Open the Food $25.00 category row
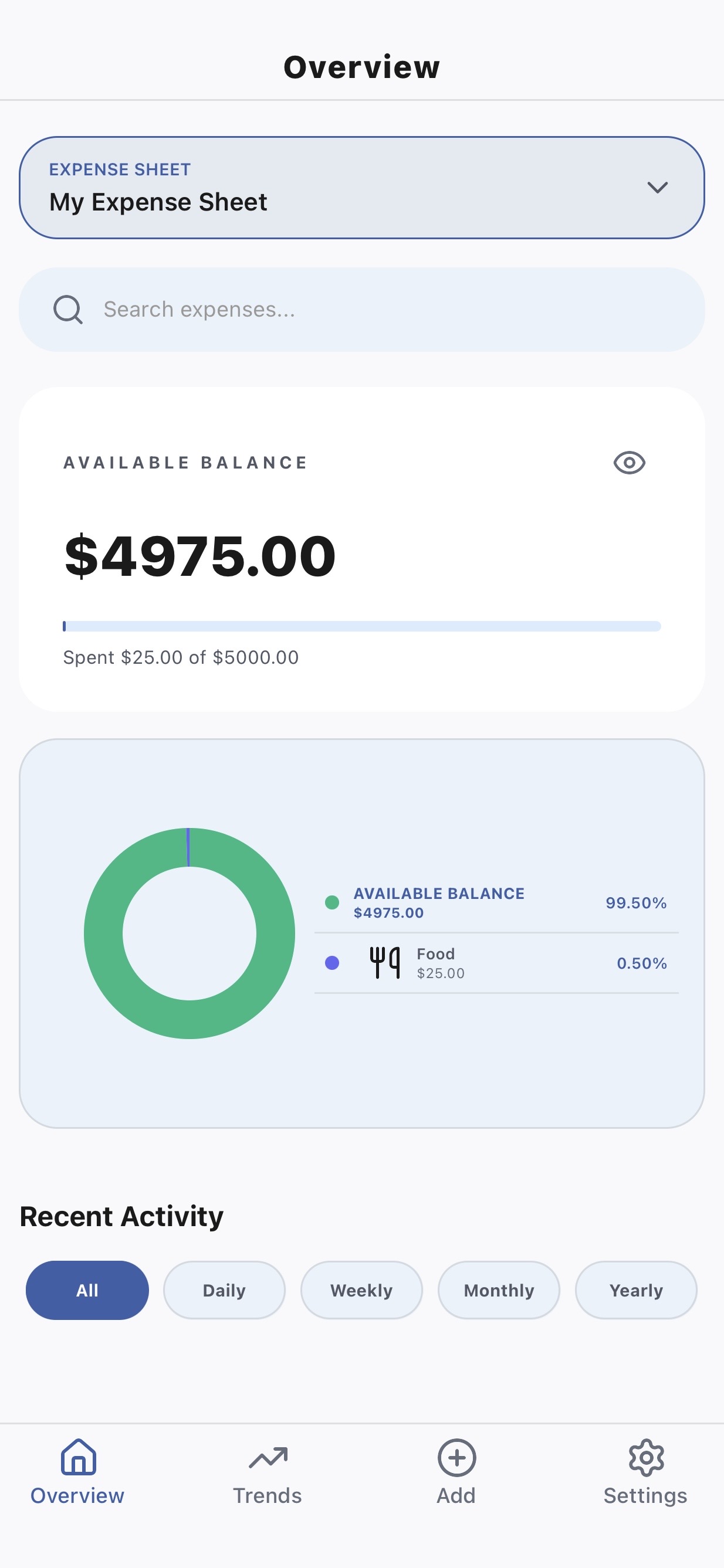Screen dimensions: 724x1568 496,963
